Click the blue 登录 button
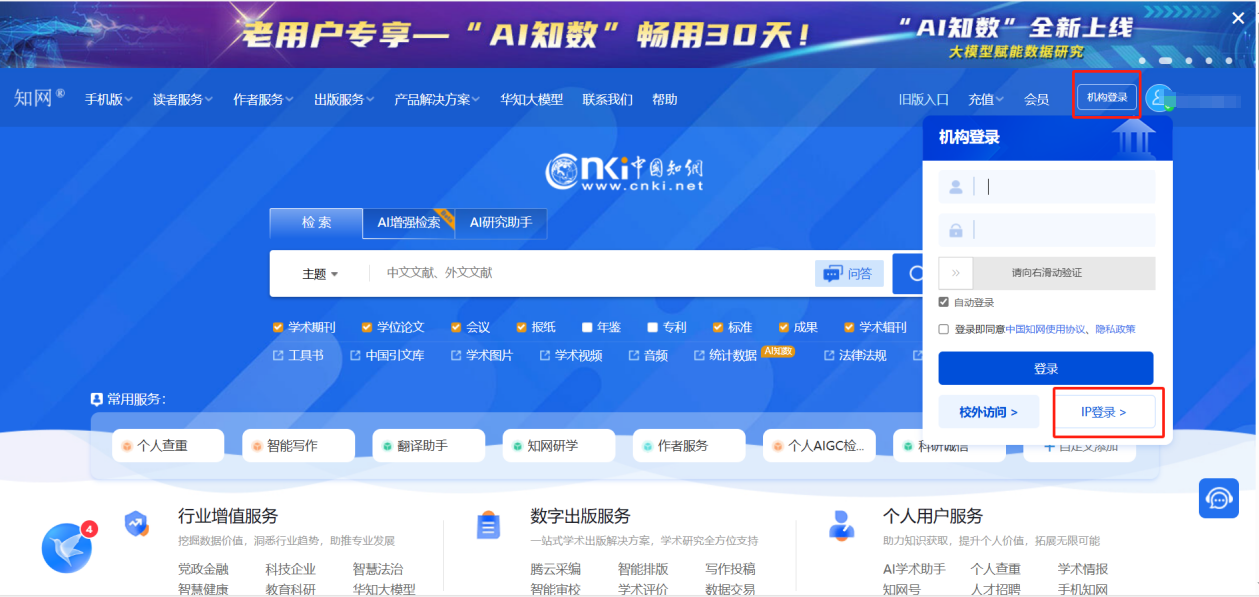 pos(1045,368)
